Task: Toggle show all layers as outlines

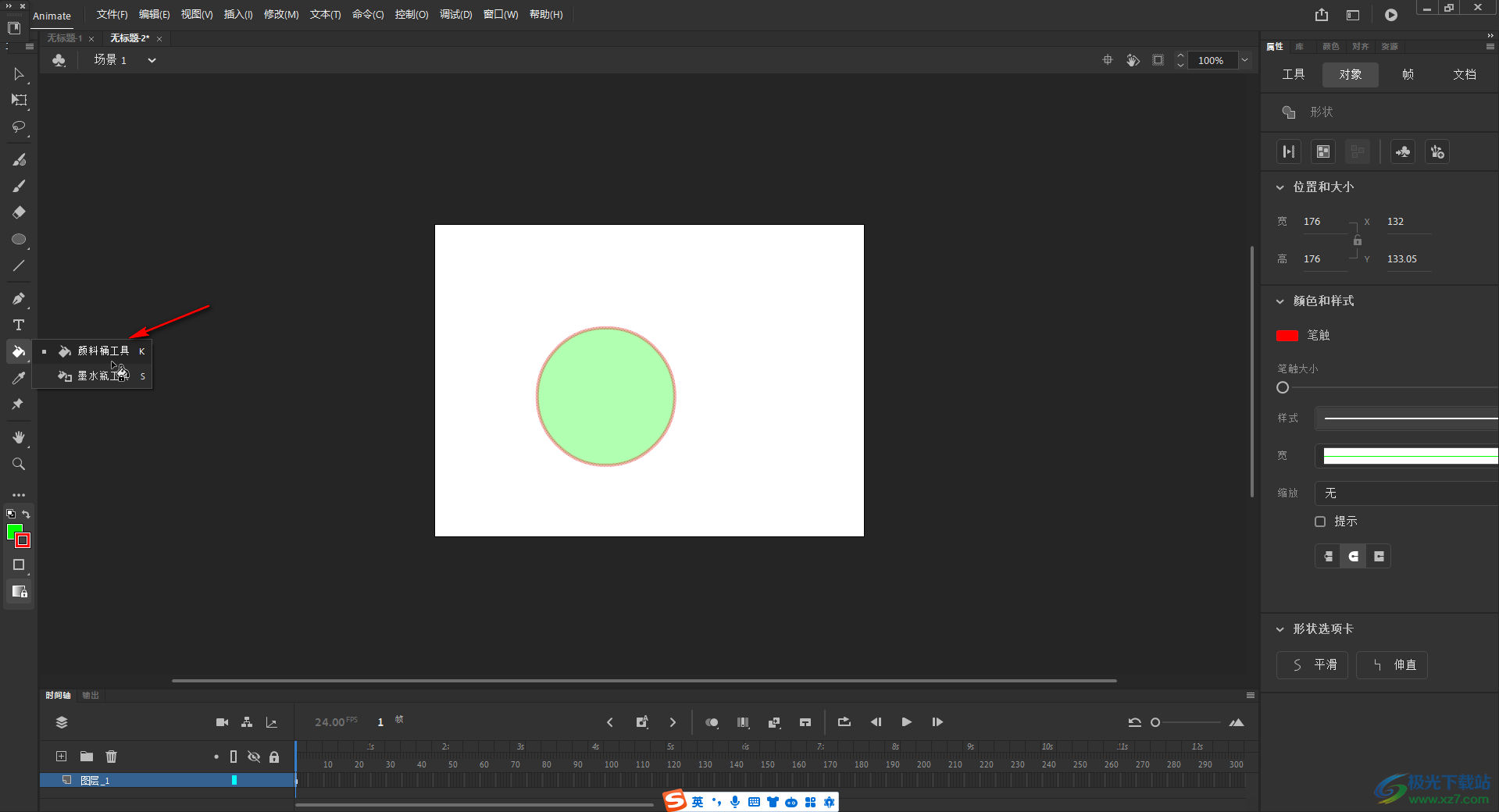Action: [x=234, y=757]
